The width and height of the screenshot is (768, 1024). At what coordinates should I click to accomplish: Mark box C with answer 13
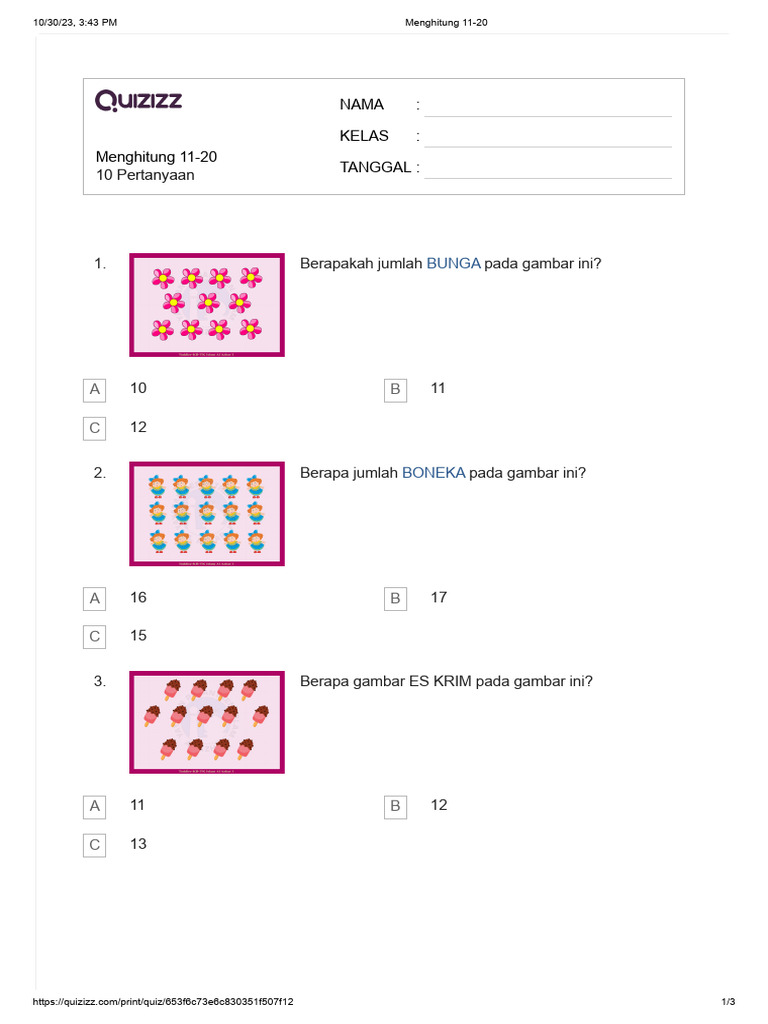(95, 845)
